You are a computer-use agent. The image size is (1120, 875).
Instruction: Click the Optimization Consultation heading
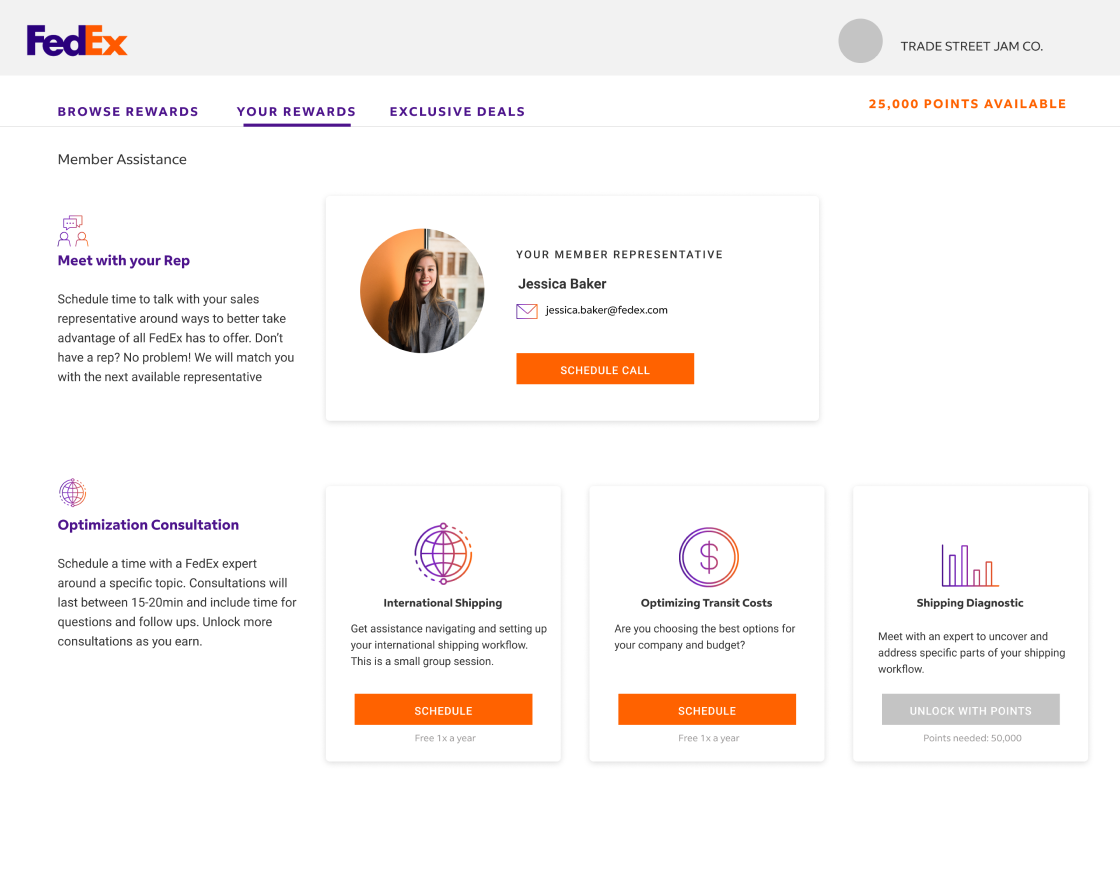(x=148, y=525)
